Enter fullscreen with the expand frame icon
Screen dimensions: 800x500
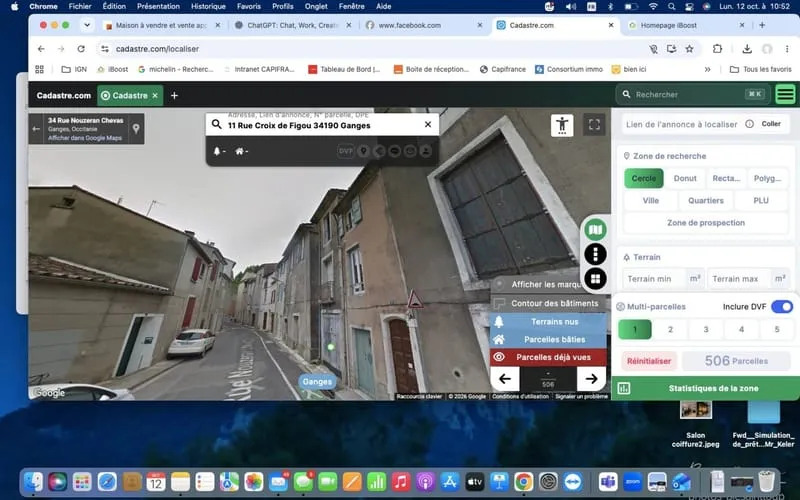click(x=594, y=125)
